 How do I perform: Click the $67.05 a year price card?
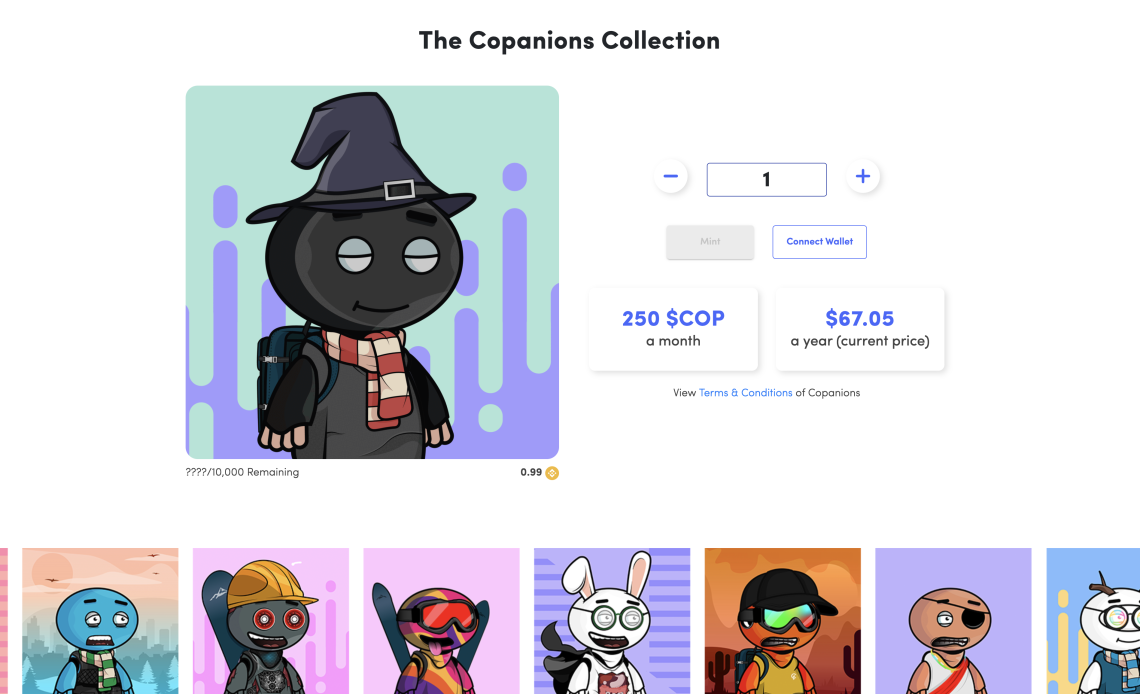[860, 329]
